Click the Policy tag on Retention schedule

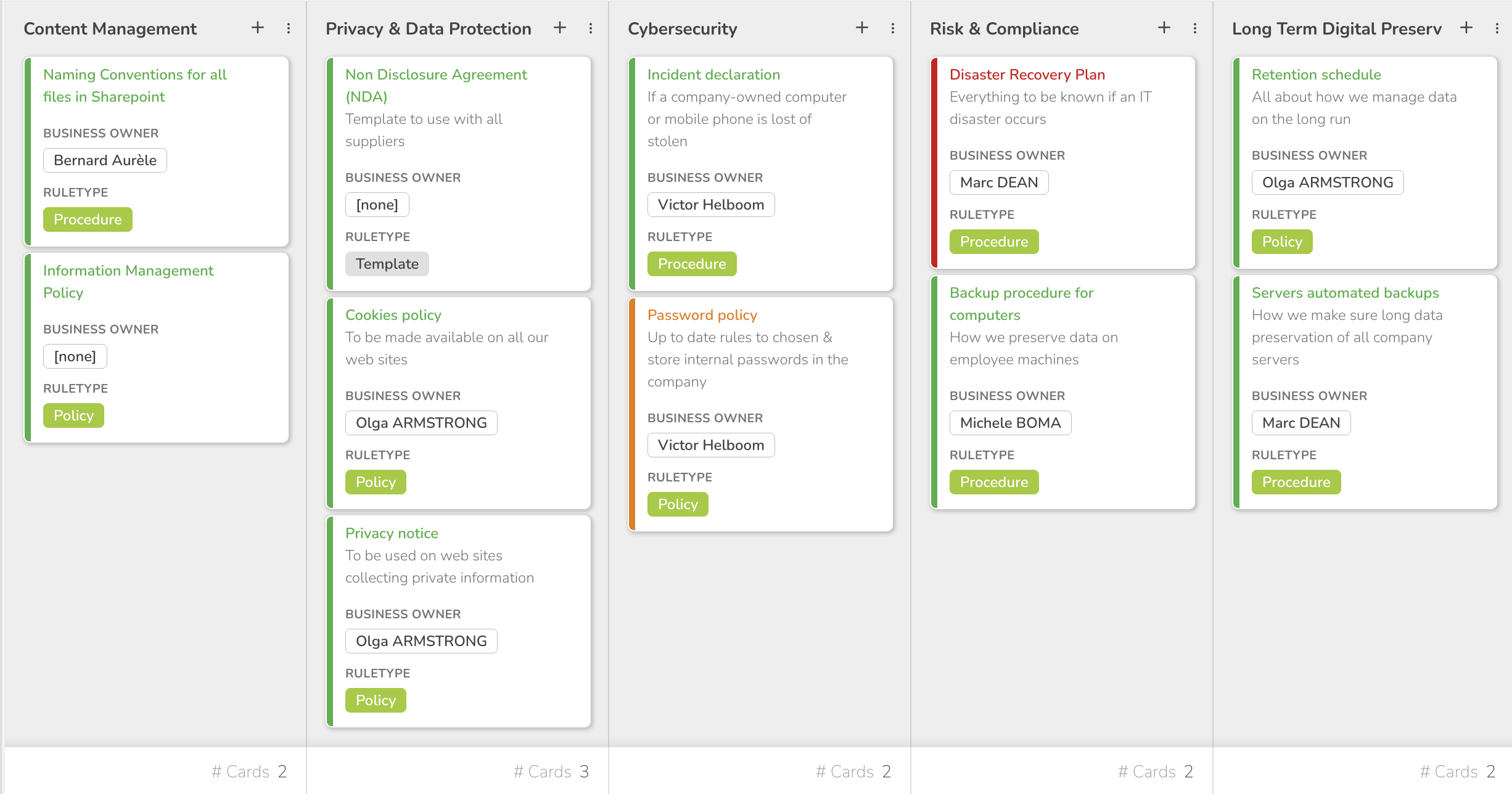point(1282,241)
